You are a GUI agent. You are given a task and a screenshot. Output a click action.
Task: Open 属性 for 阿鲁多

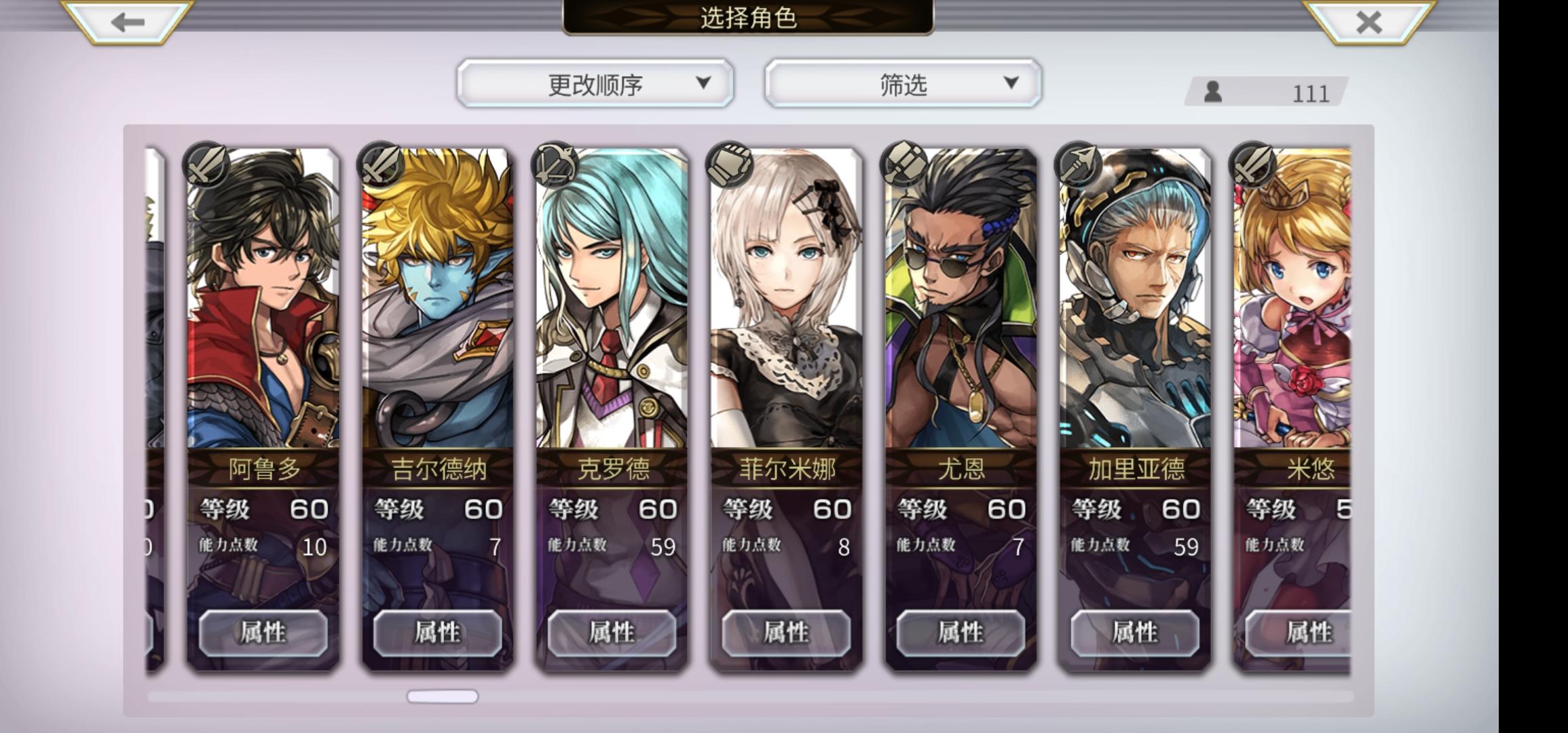tap(263, 633)
